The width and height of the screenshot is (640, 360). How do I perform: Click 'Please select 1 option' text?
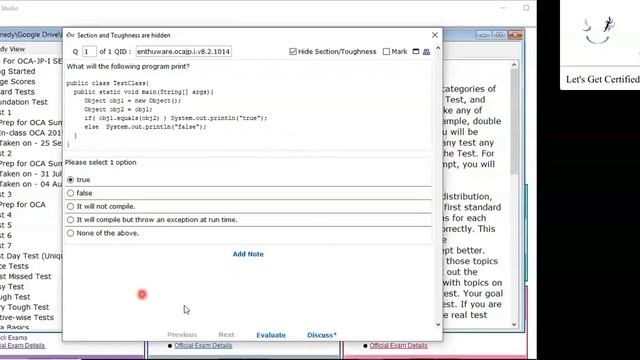100,162
